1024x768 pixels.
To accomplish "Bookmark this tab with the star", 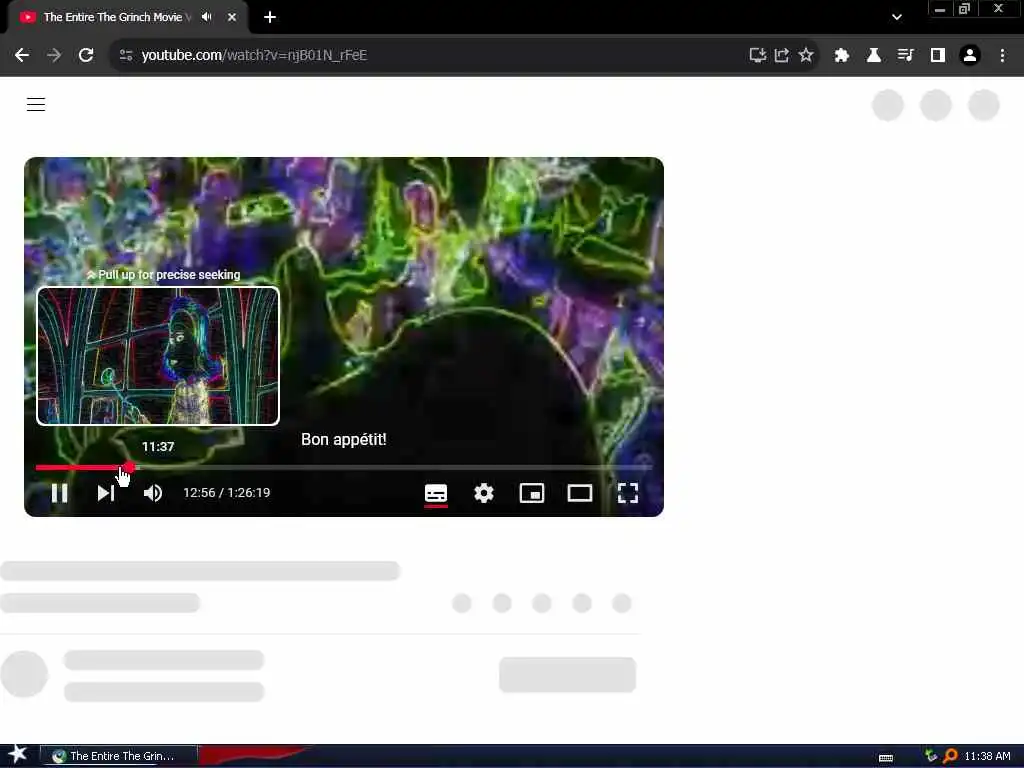I will (806, 56).
